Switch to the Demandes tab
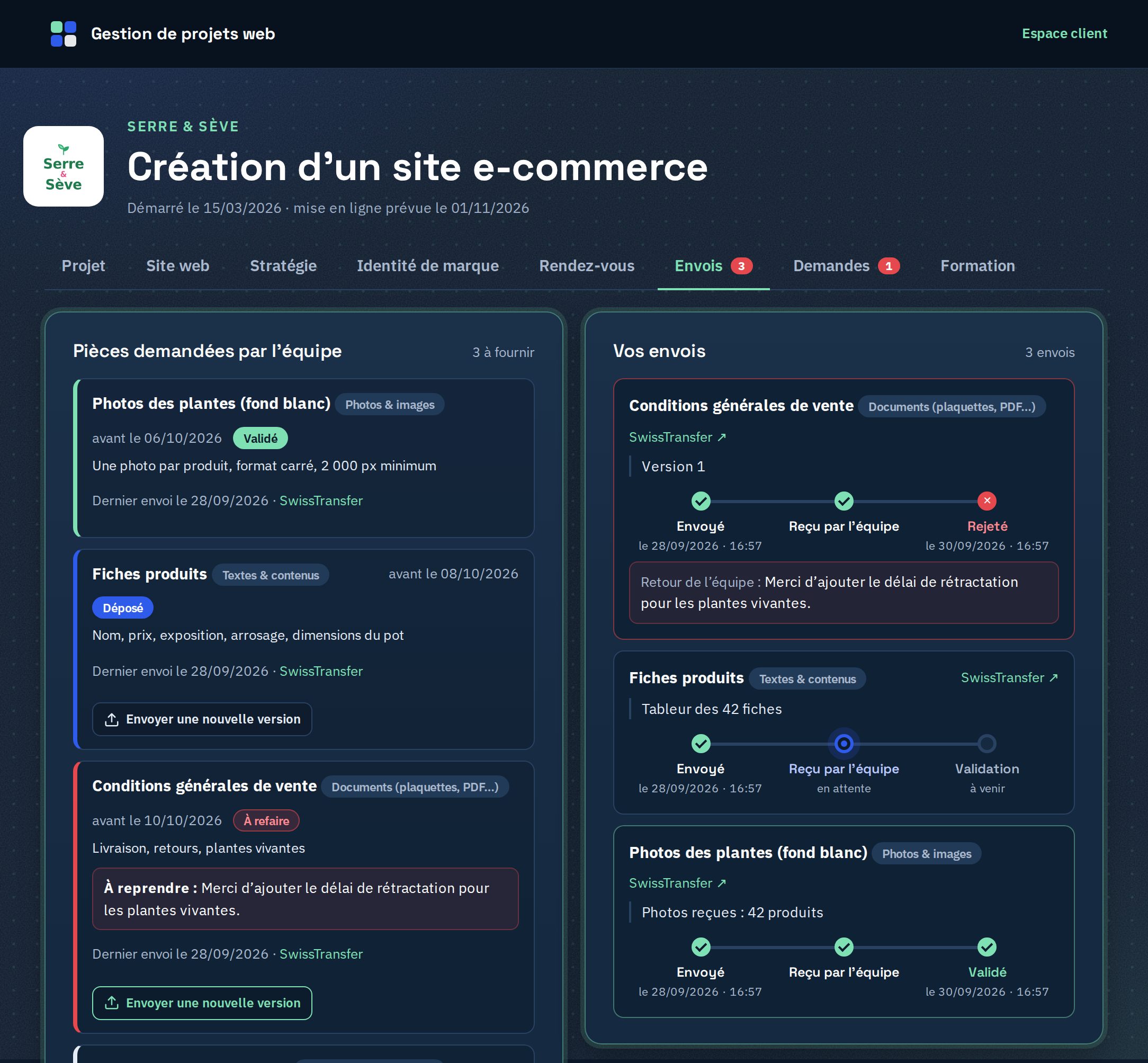 846,266
